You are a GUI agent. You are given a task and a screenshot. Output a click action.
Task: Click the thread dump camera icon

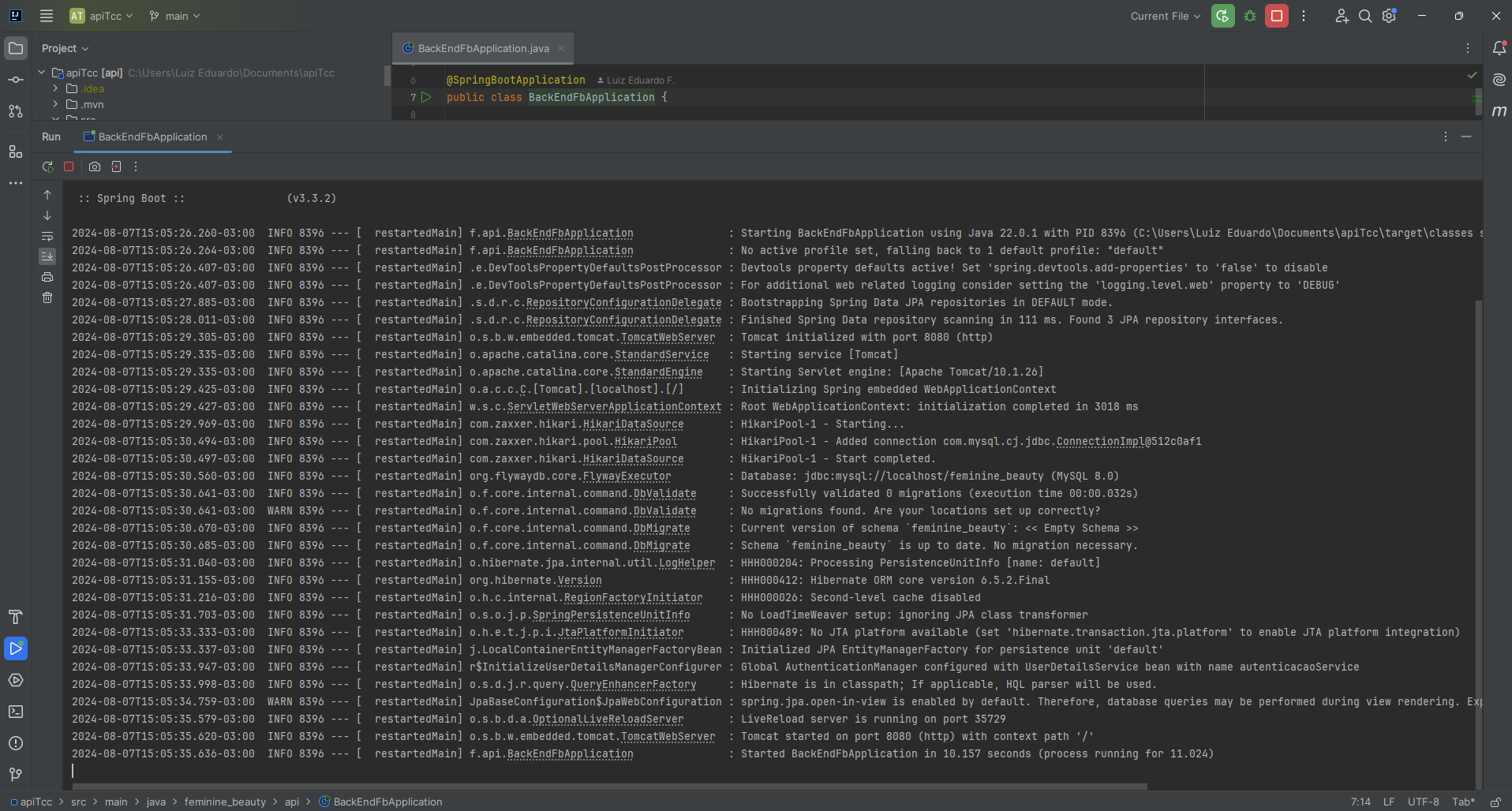pos(95,166)
